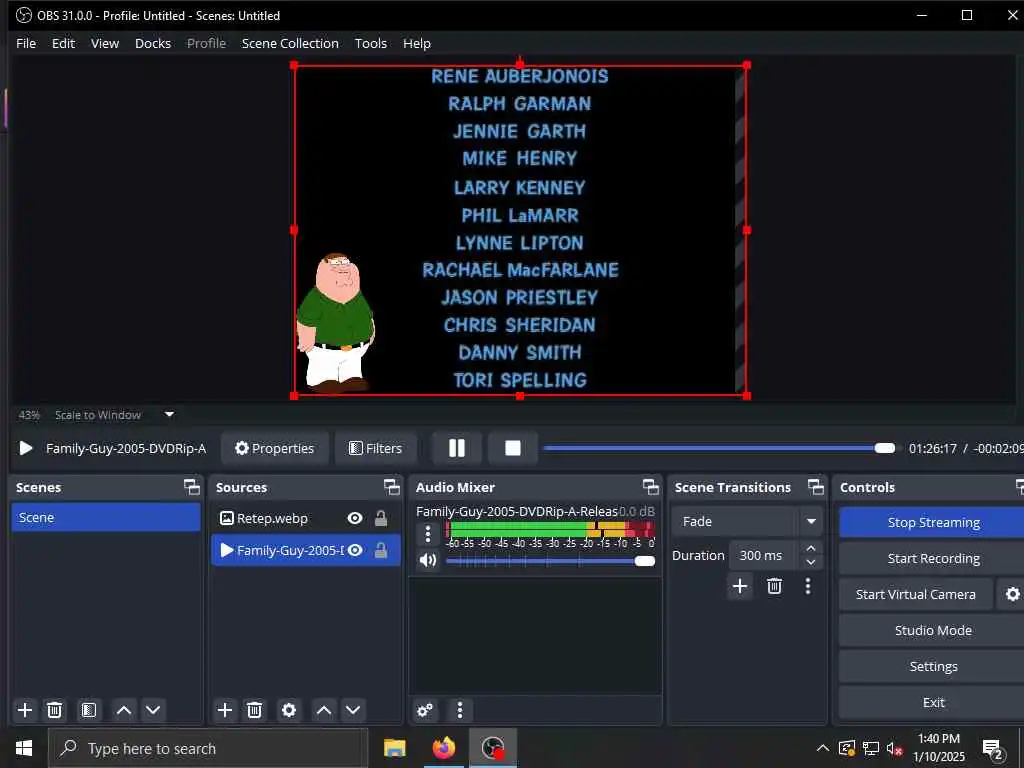
Task: Move scene up arrow
Action: (124, 710)
